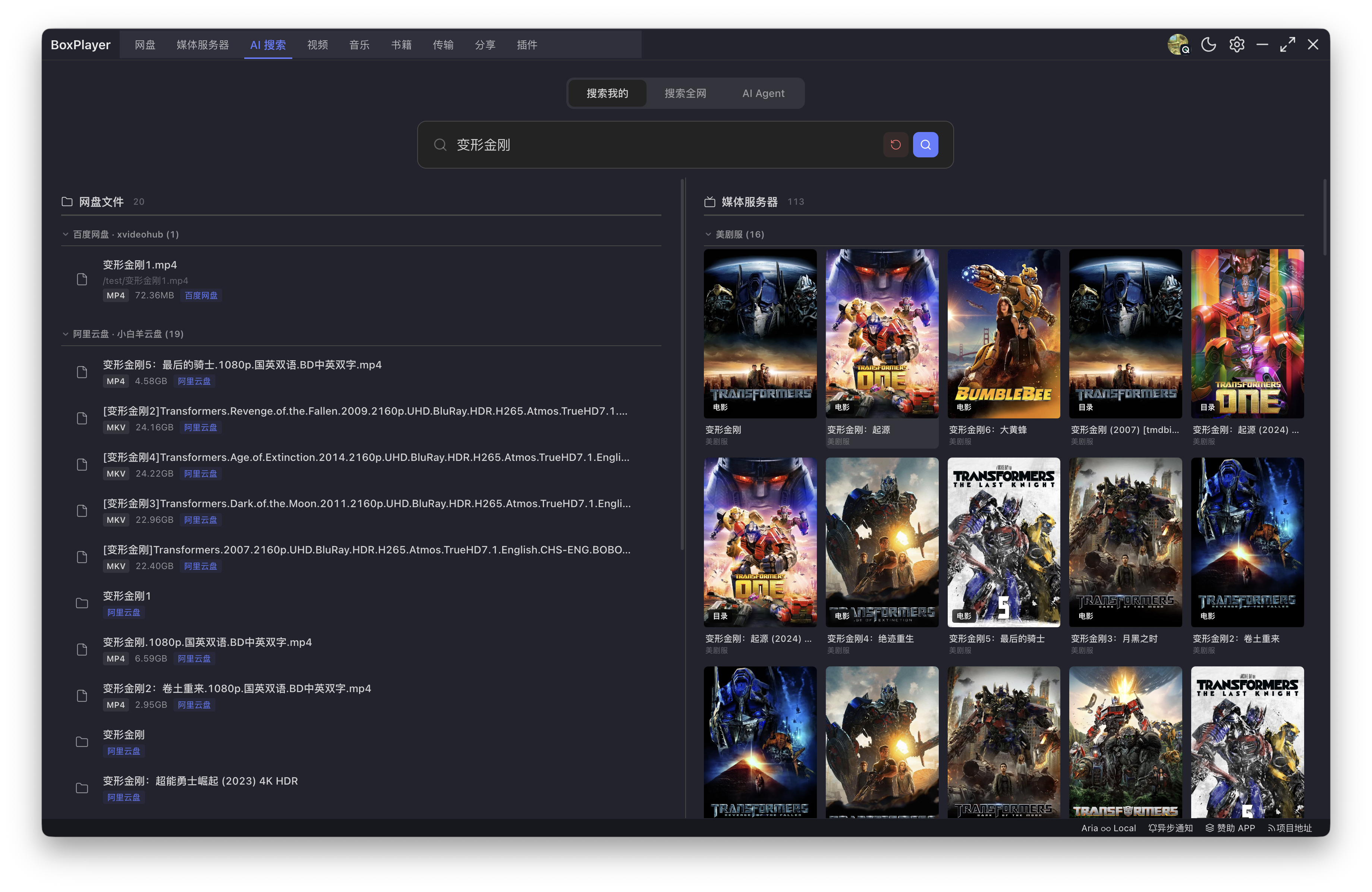The width and height of the screenshot is (1372, 892).
Task: Click 赞助 APP link
Action: click(1230, 828)
